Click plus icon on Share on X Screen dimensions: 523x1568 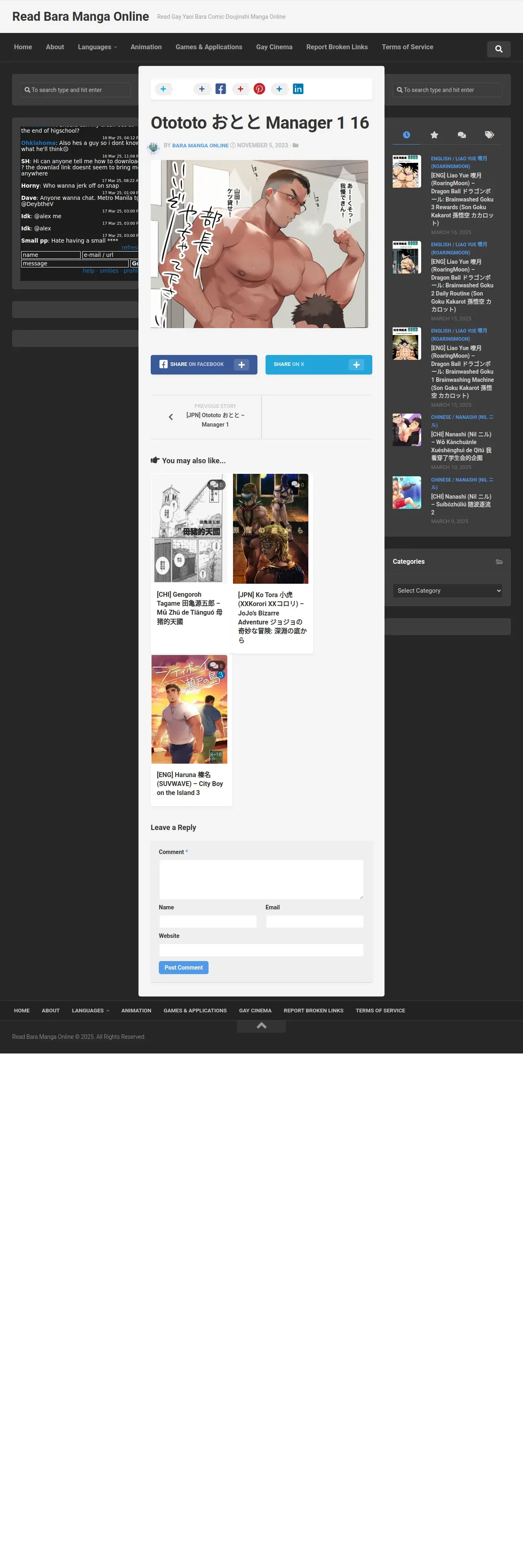[x=356, y=365]
